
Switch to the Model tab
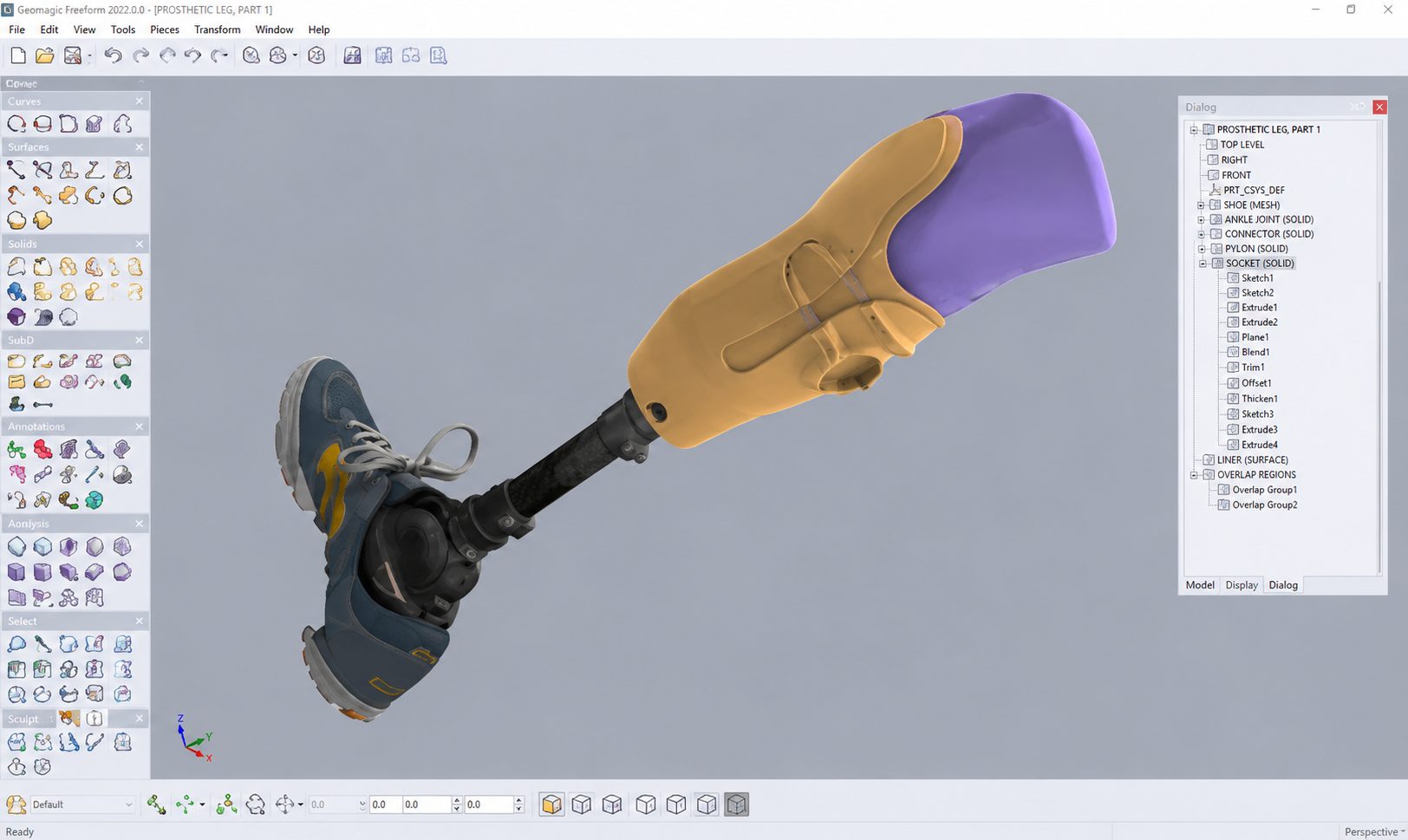click(1200, 585)
